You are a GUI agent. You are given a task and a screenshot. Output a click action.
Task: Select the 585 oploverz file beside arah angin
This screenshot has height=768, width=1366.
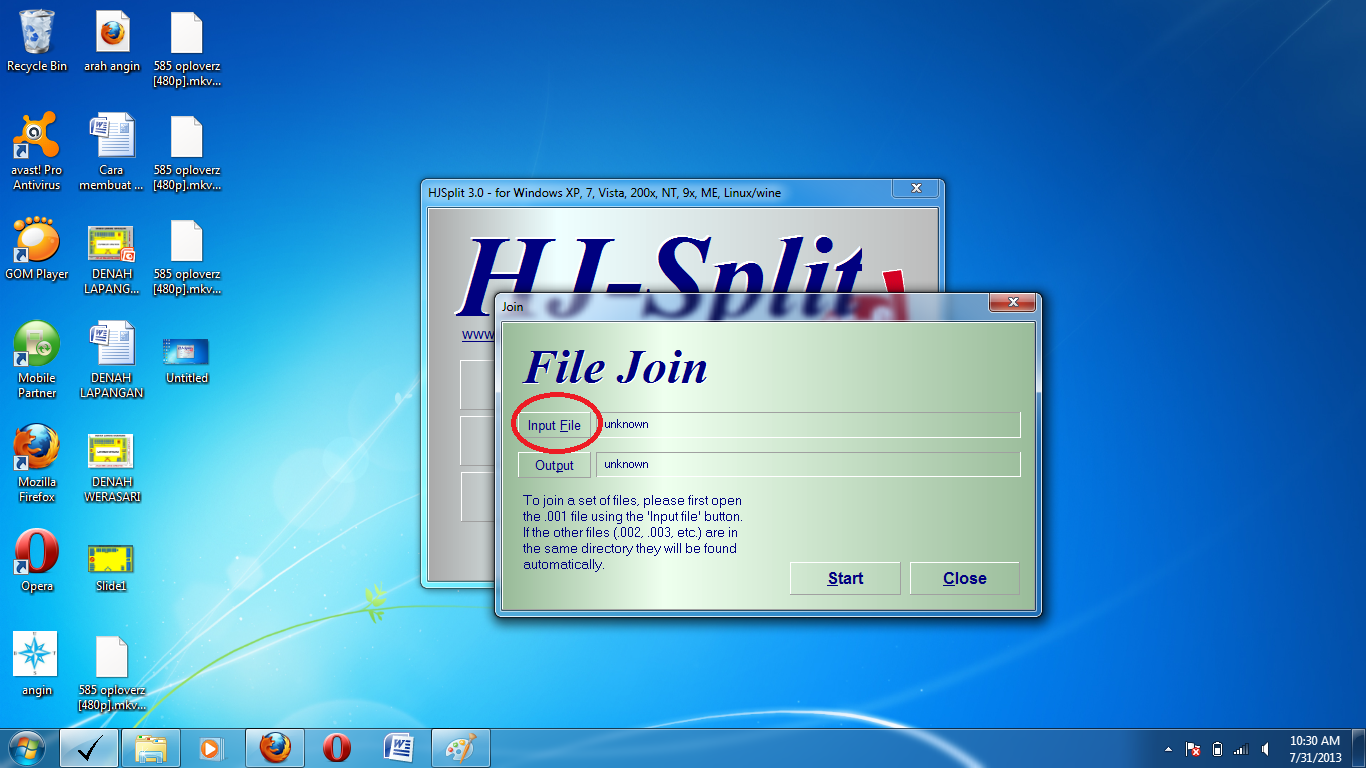(187, 49)
